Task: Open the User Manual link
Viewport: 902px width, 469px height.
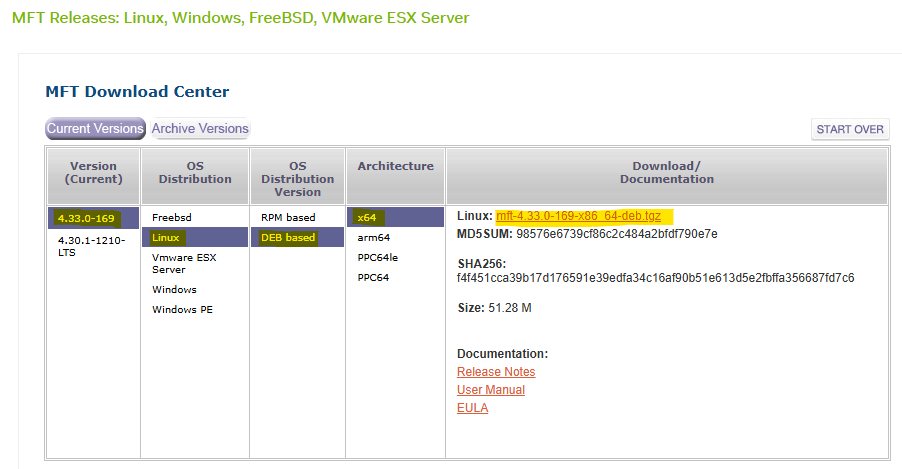Action: [491, 390]
